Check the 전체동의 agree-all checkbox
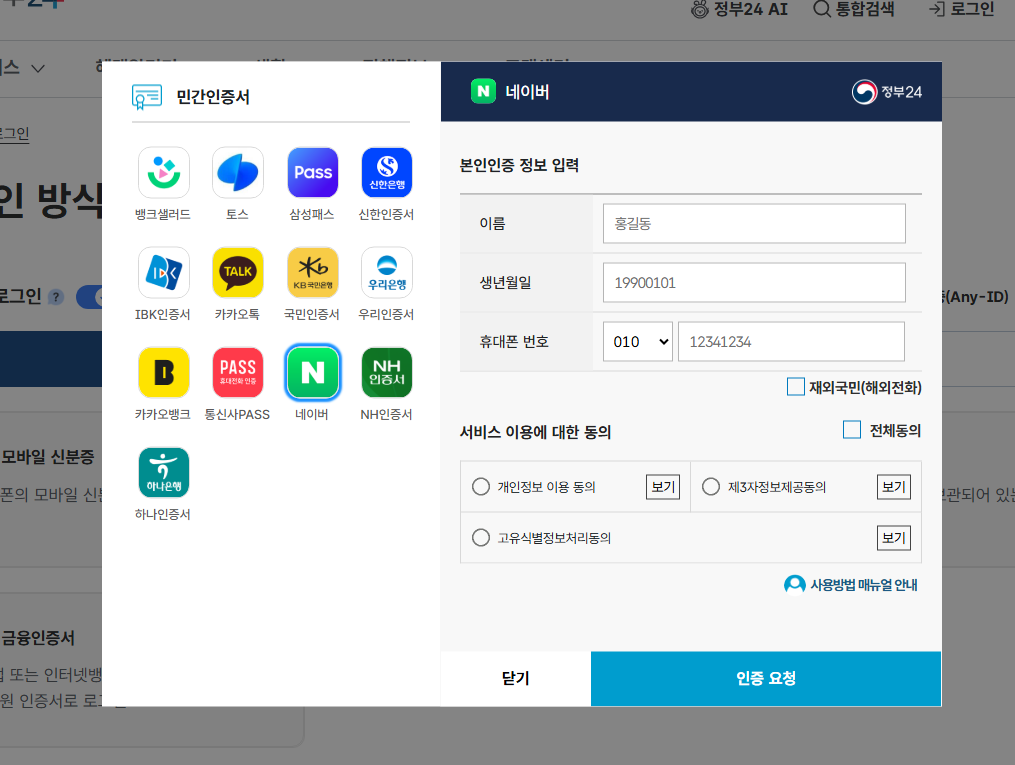Screen dimensions: 1015x765 coord(852,430)
